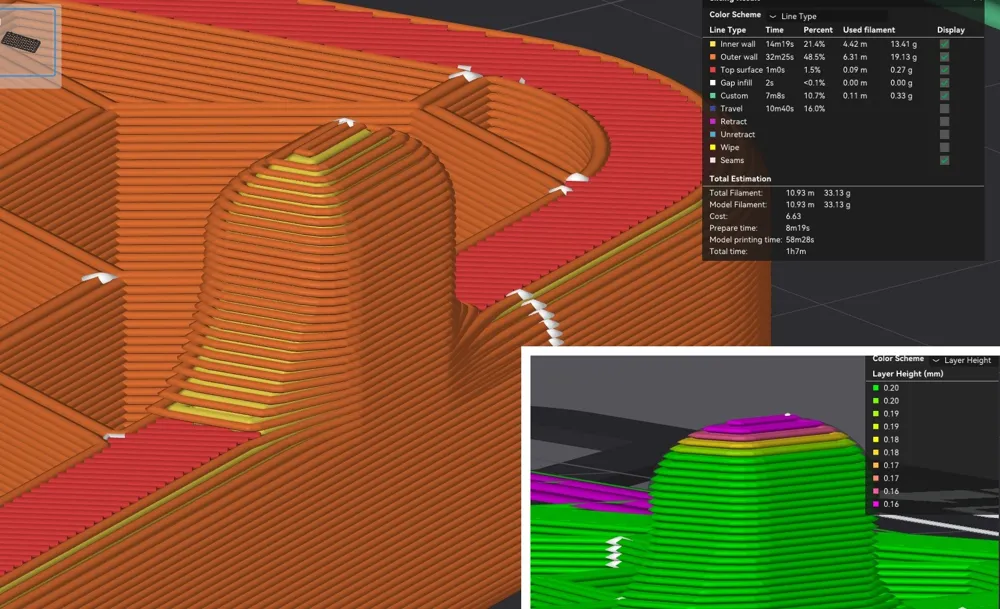Enable the Retract display checkbox
The width and height of the screenshot is (1000, 609).
pyautogui.click(x=944, y=121)
